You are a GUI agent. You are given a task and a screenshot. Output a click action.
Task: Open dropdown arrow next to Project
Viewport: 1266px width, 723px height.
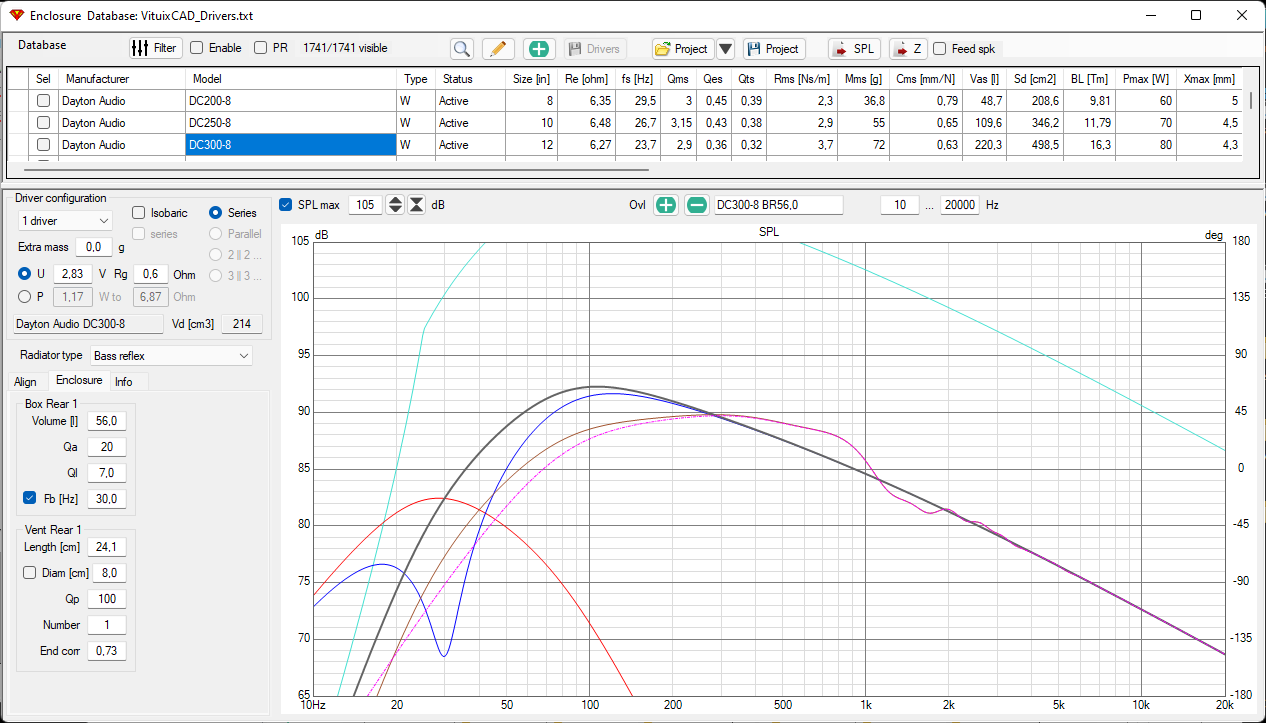click(725, 48)
